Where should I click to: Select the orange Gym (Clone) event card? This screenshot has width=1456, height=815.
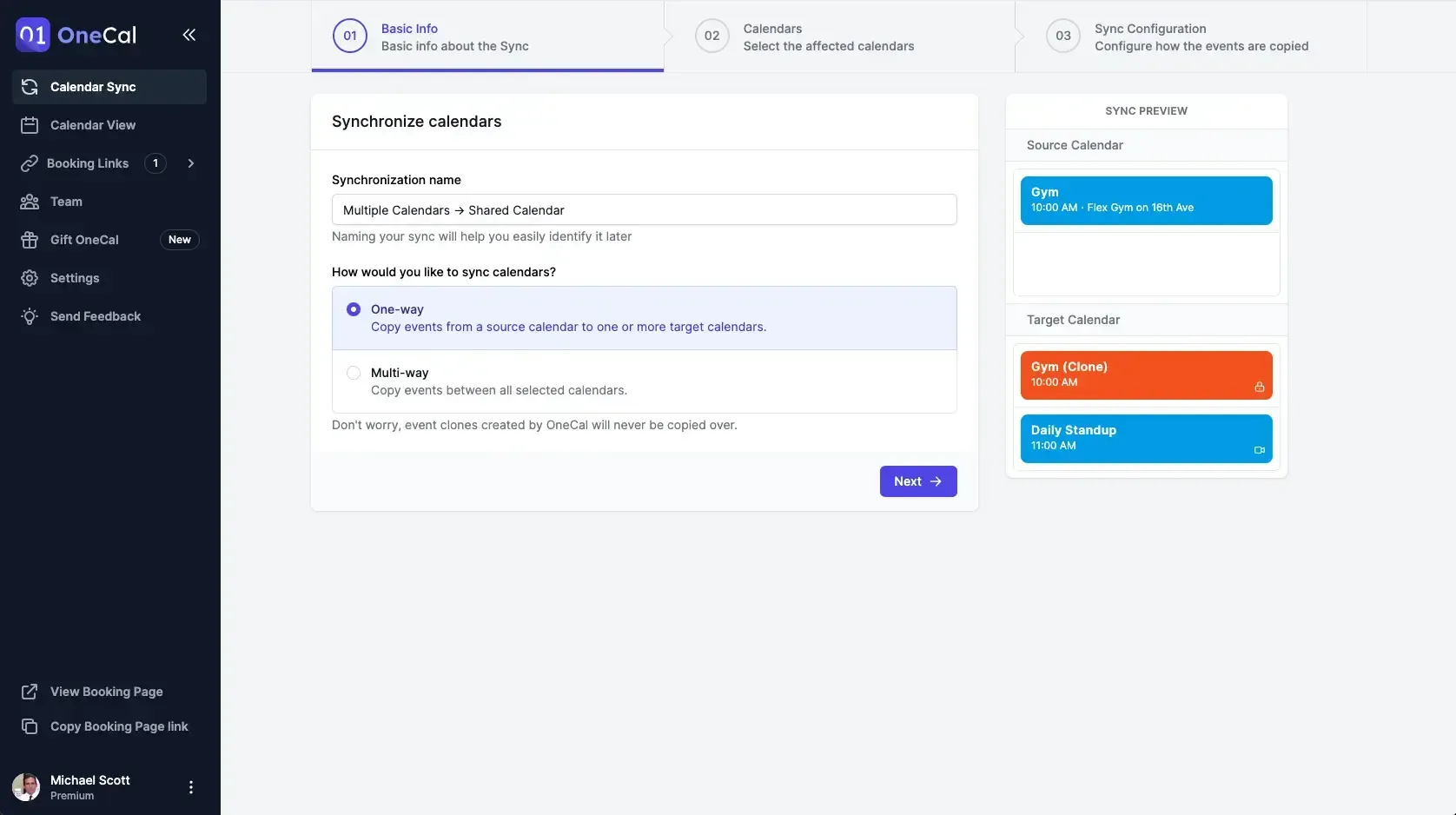point(1145,374)
